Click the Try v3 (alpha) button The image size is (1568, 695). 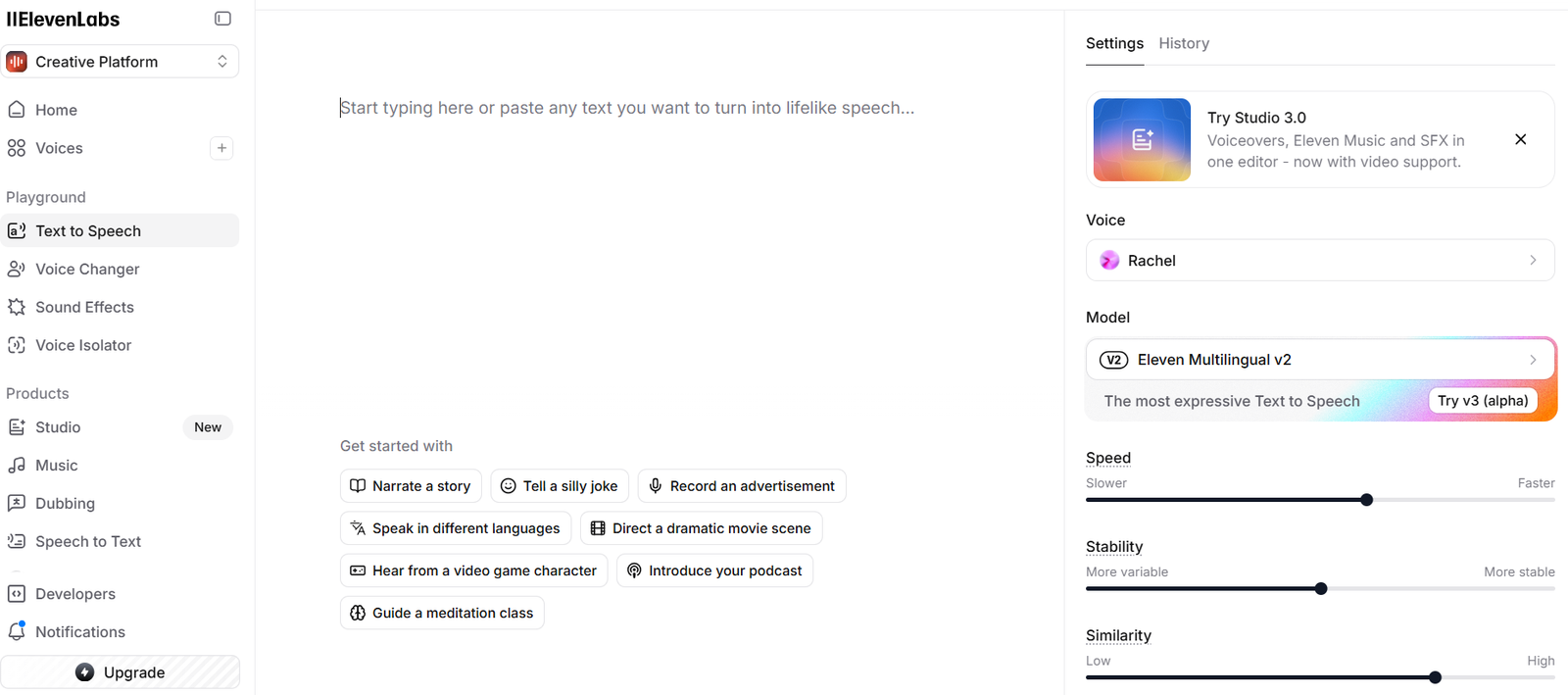(x=1482, y=401)
